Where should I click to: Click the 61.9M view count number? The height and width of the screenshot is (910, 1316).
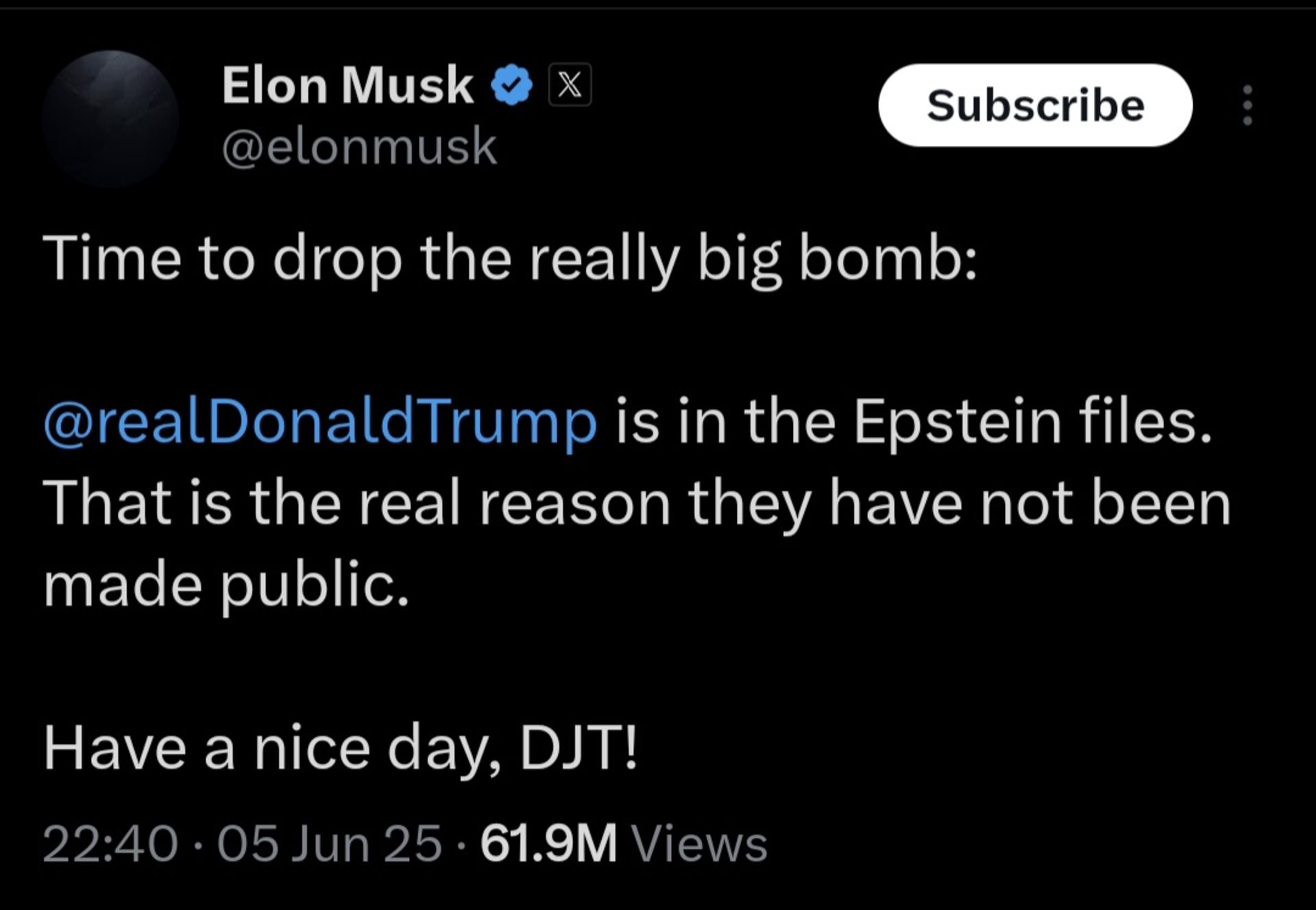pos(548,843)
